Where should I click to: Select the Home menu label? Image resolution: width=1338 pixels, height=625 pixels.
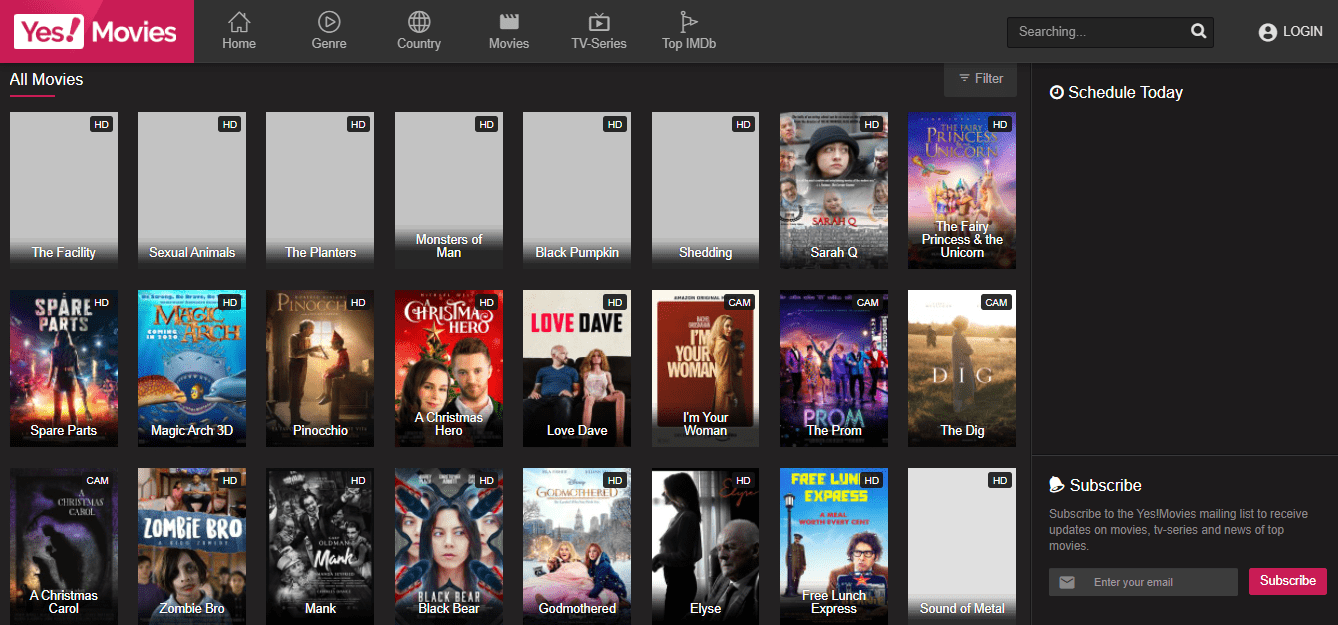pos(239,44)
